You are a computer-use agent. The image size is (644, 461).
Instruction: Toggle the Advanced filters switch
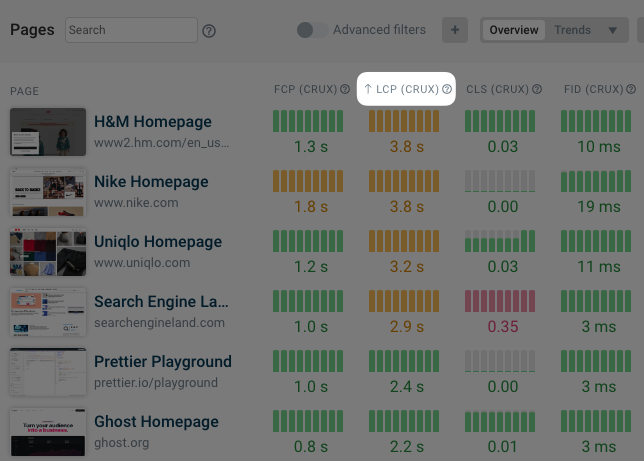(x=313, y=30)
